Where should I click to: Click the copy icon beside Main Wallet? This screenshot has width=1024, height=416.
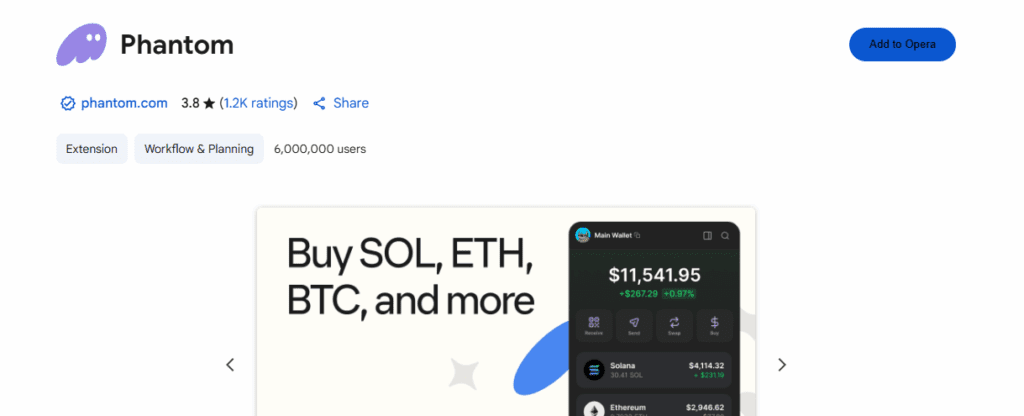point(638,235)
